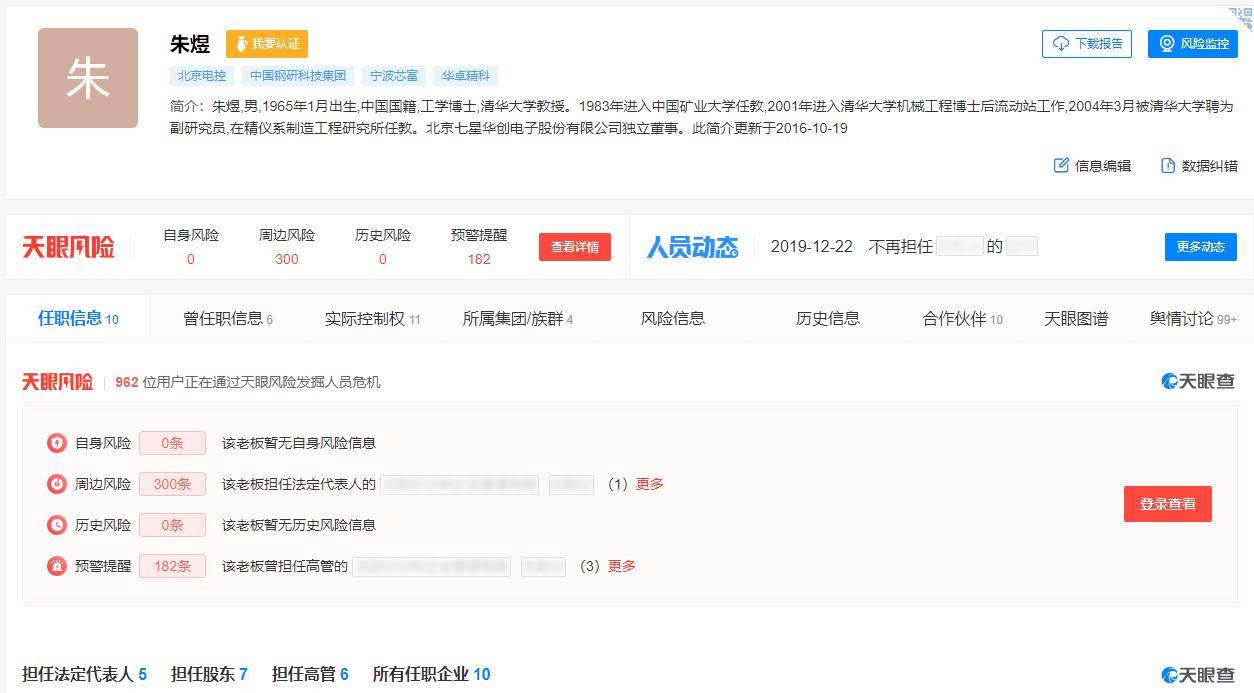Select 预警提醒 count 182 in summary bar
Image resolution: width=1254 pixels, height=693 pixels.
tap(479, 259)
